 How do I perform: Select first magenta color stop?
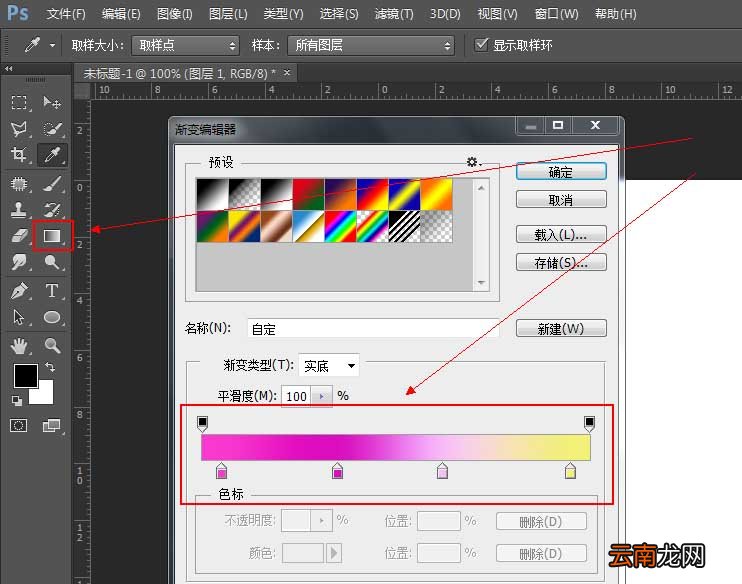tap(221, 471)
